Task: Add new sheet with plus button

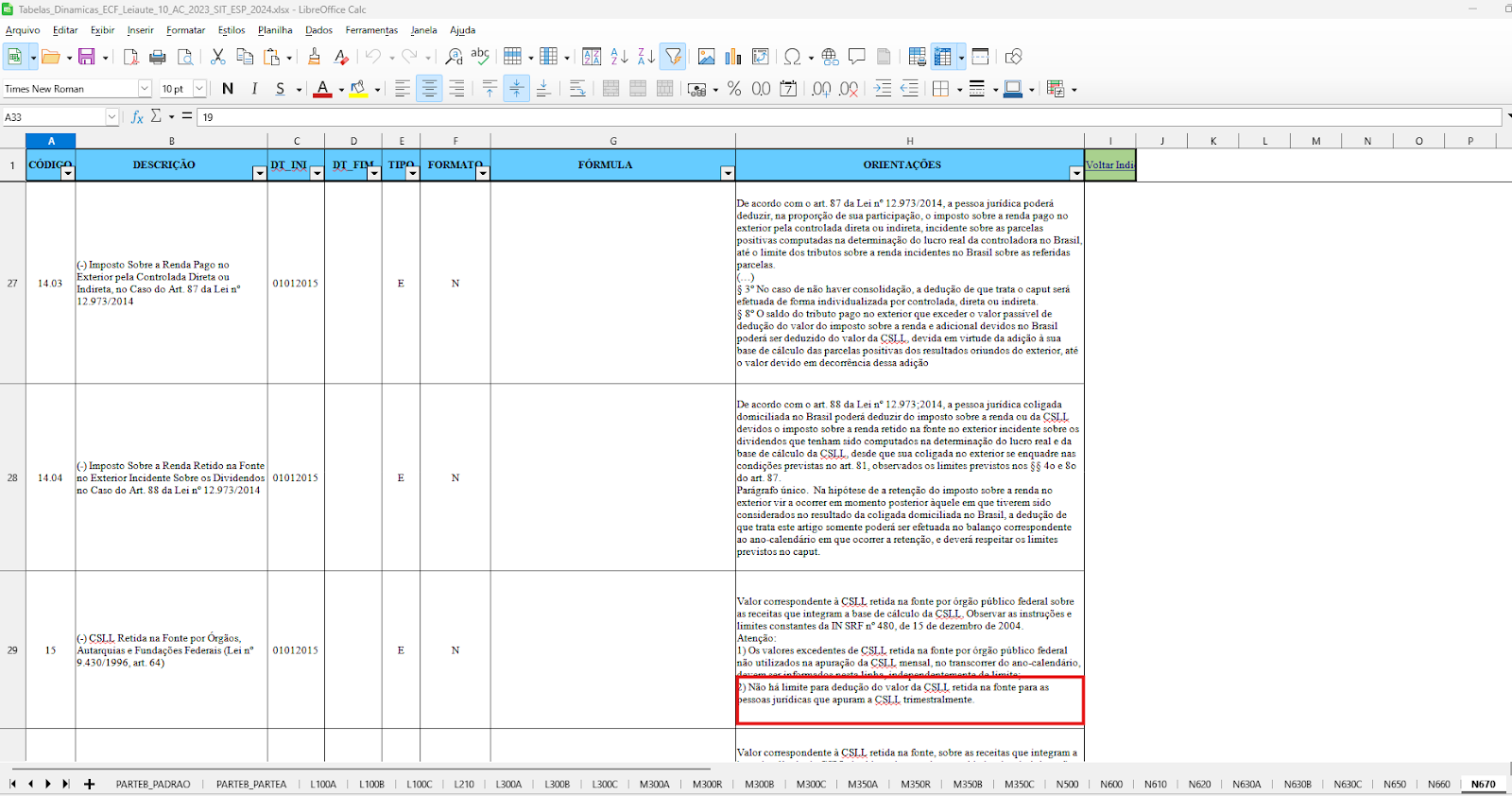Action: 89,784
